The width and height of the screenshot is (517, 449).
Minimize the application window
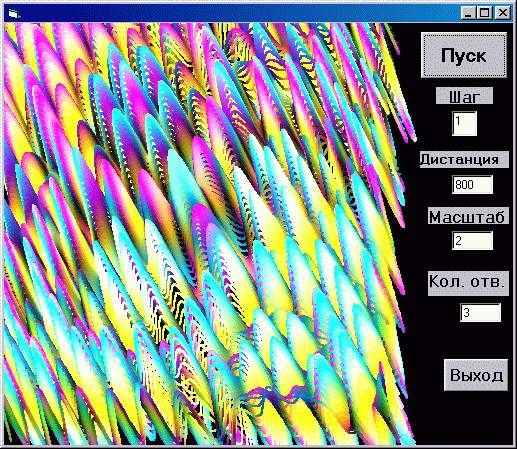(x=468, y=13)
